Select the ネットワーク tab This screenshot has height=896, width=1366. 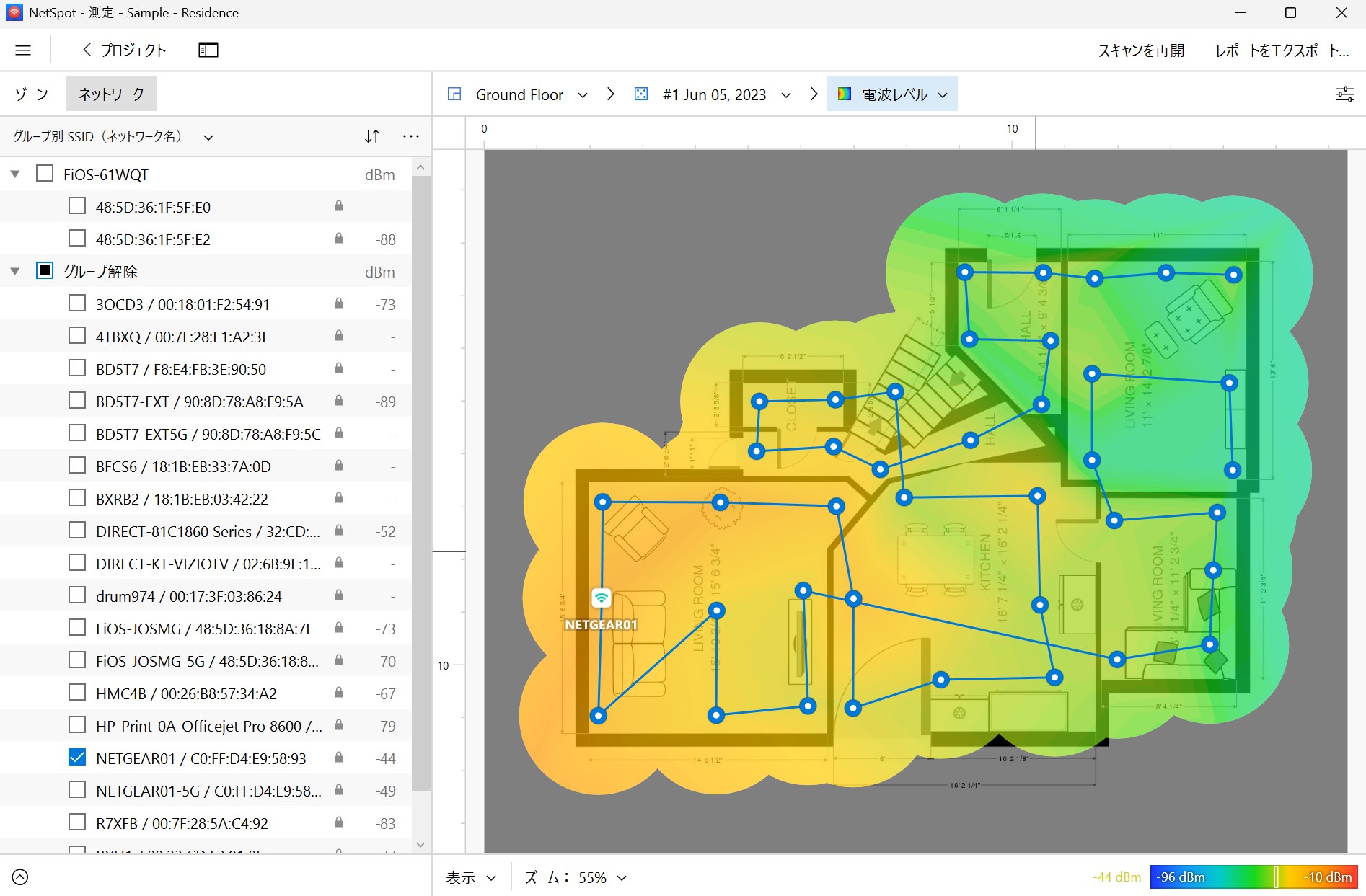(x=111, y=94)
